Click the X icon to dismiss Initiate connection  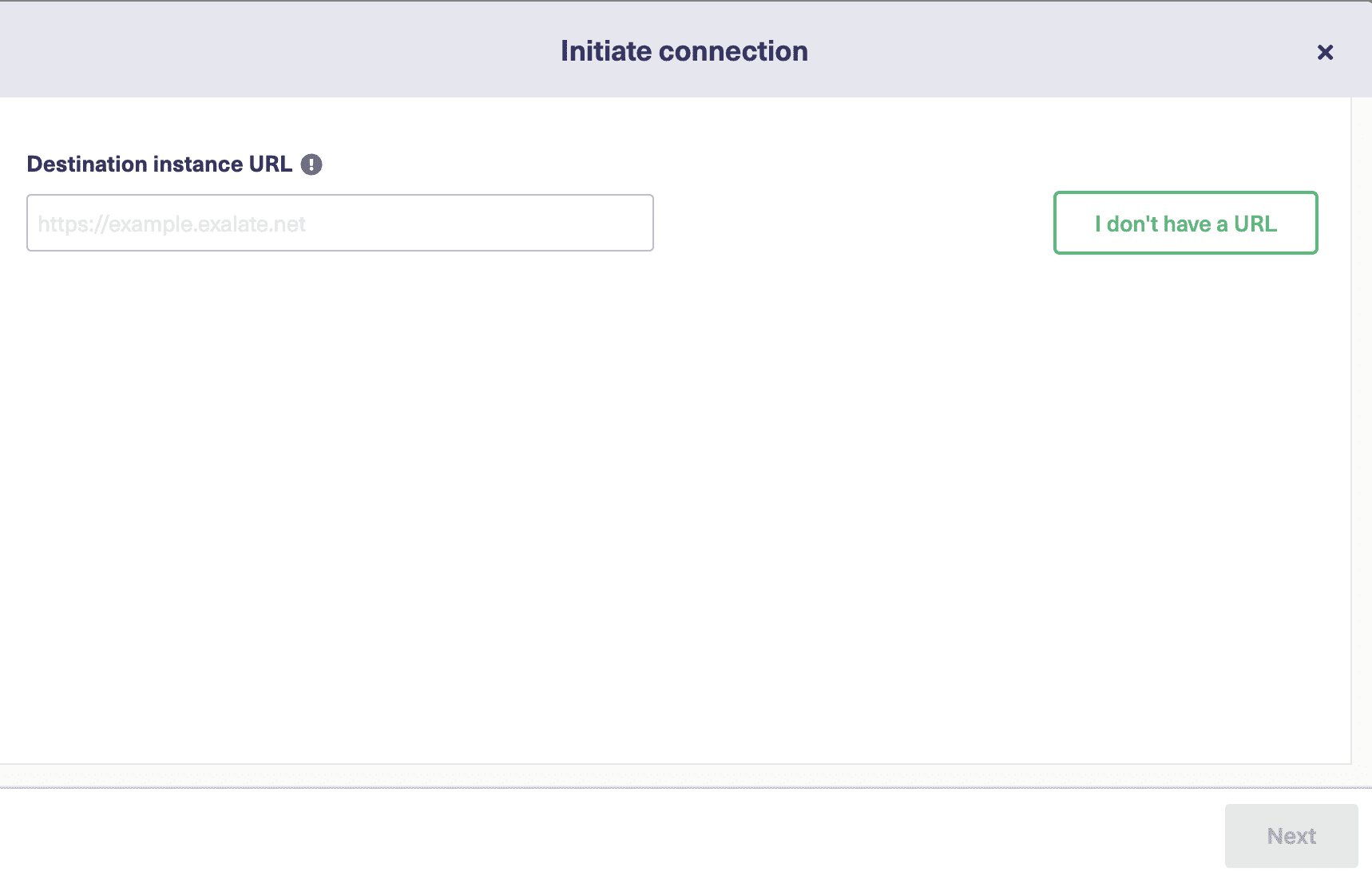click(x=1325, y=52)
